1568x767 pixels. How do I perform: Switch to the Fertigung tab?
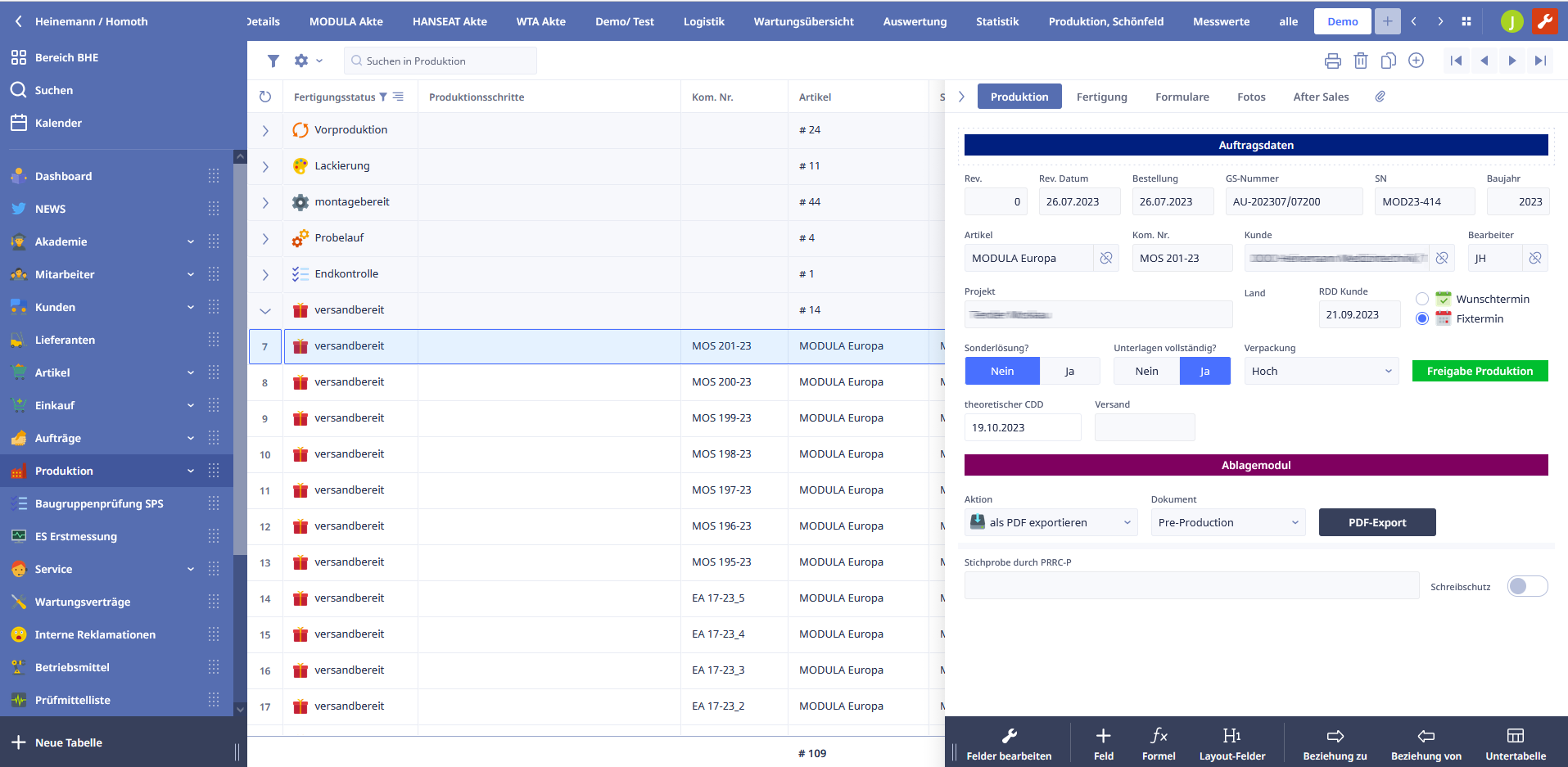[1101, 97]
